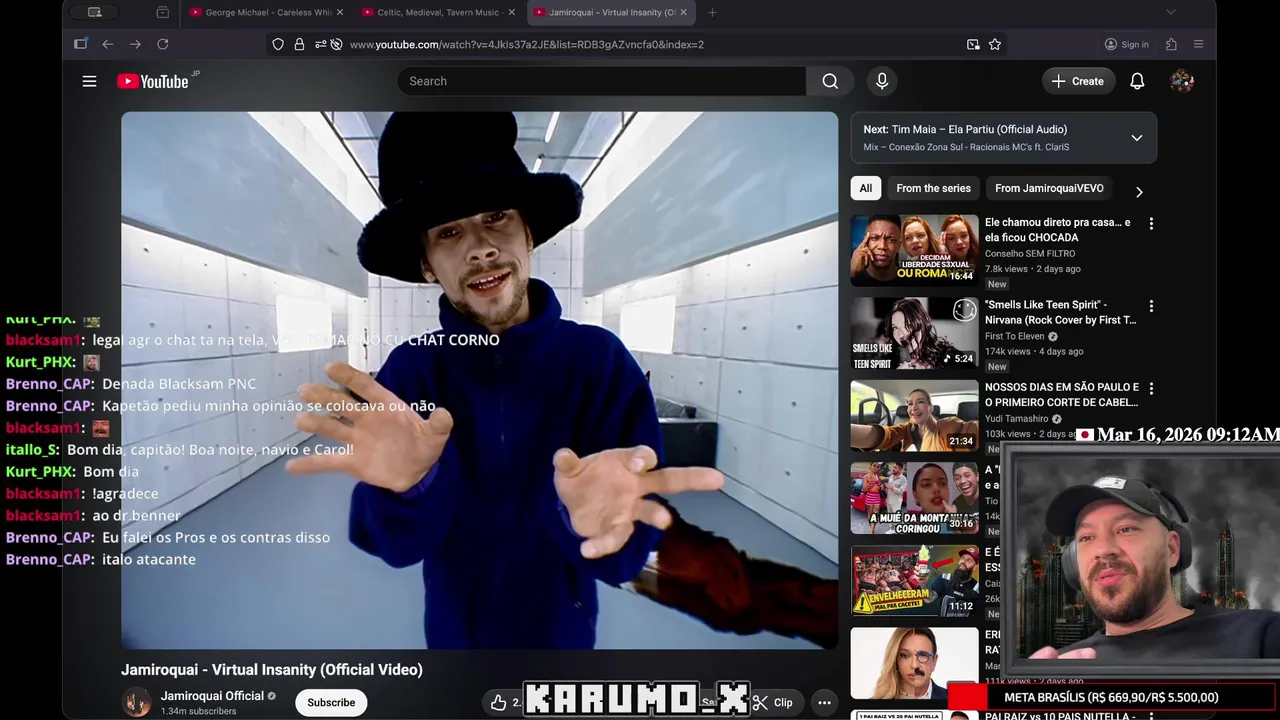Open Smells Like Teen Spirit cover thumbnail

coord(915,333)
